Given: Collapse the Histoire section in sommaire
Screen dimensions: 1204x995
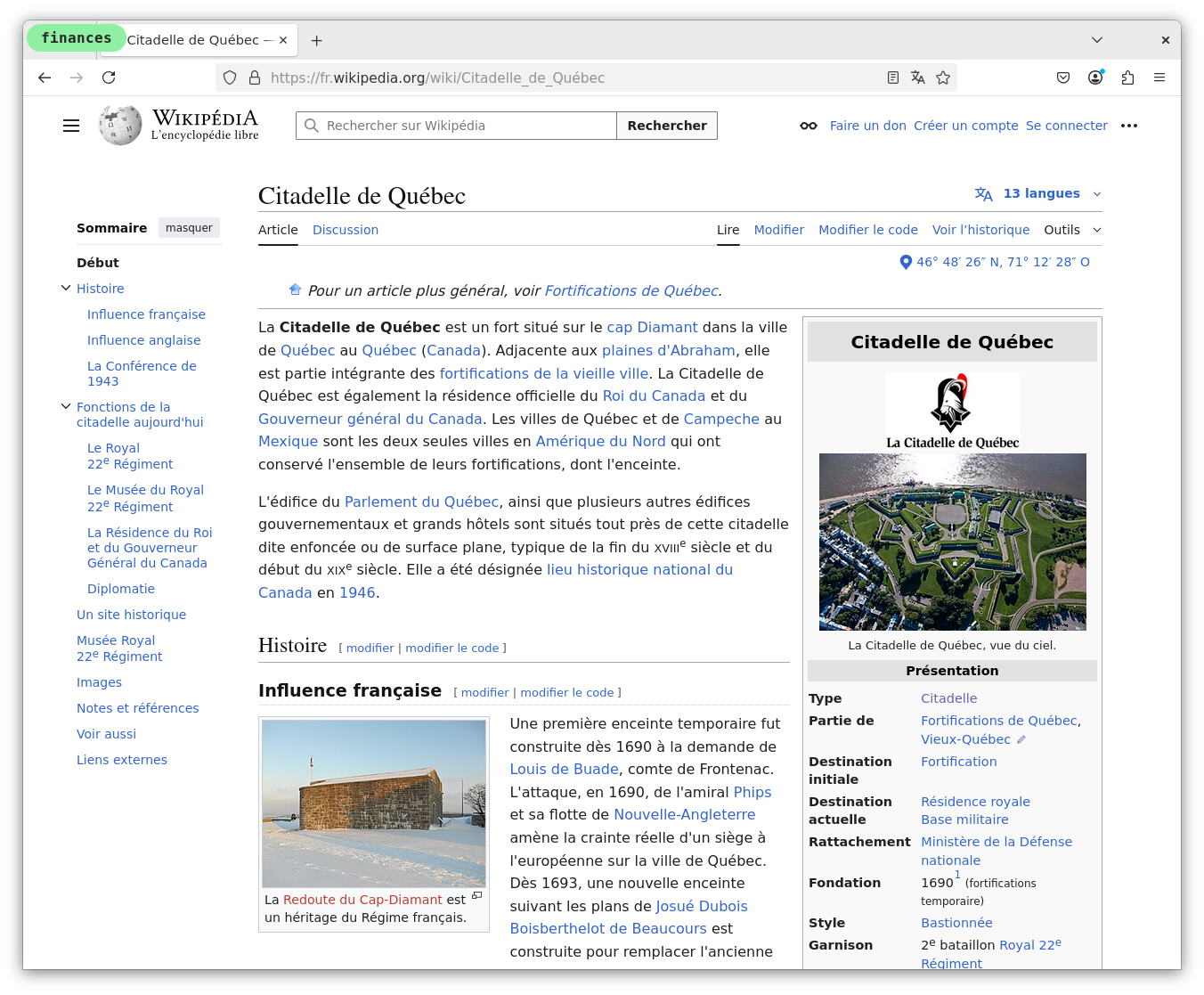Looking at the screenshot, I should [66, 288].
